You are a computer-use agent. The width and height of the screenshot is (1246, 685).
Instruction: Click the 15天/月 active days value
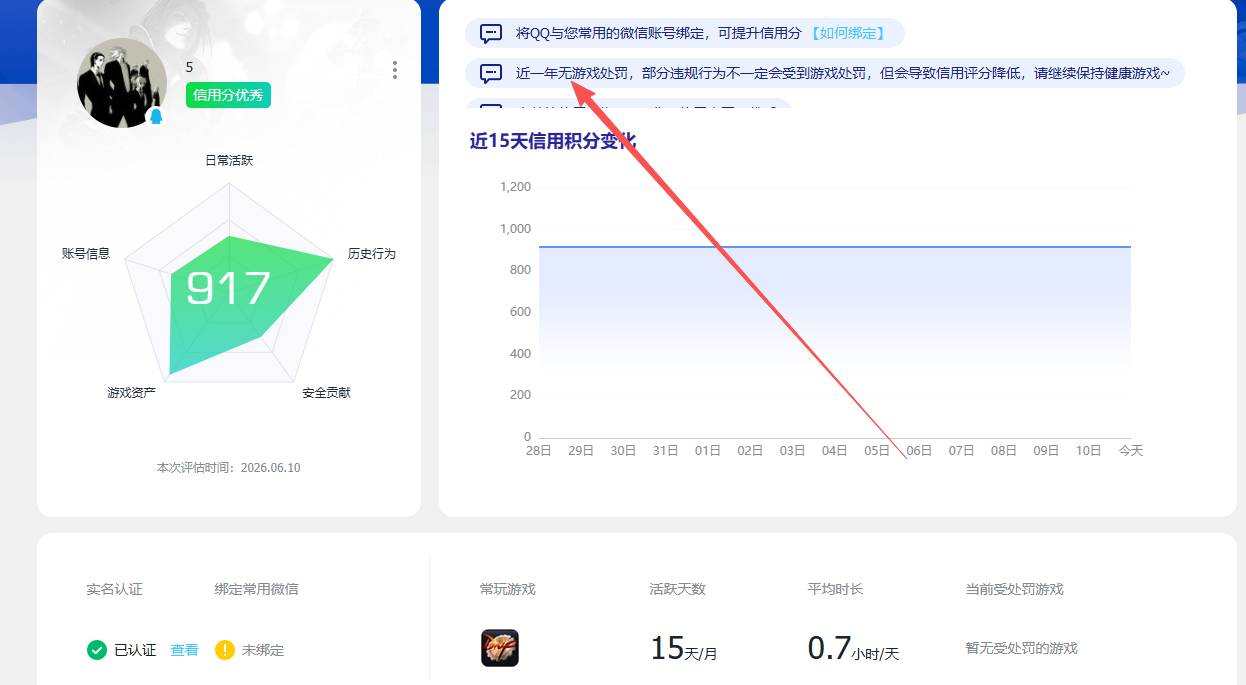[684, 649]
